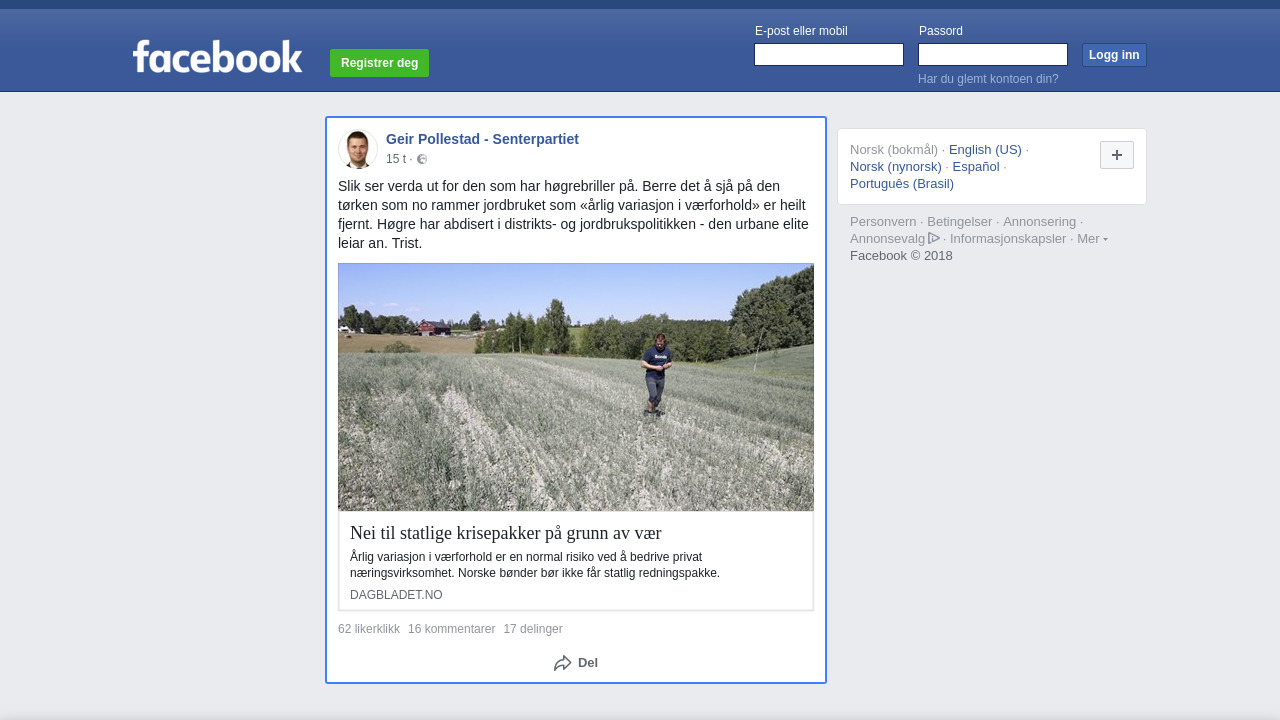
Task: Open the farmer field article image
Action: click(576, 387)
